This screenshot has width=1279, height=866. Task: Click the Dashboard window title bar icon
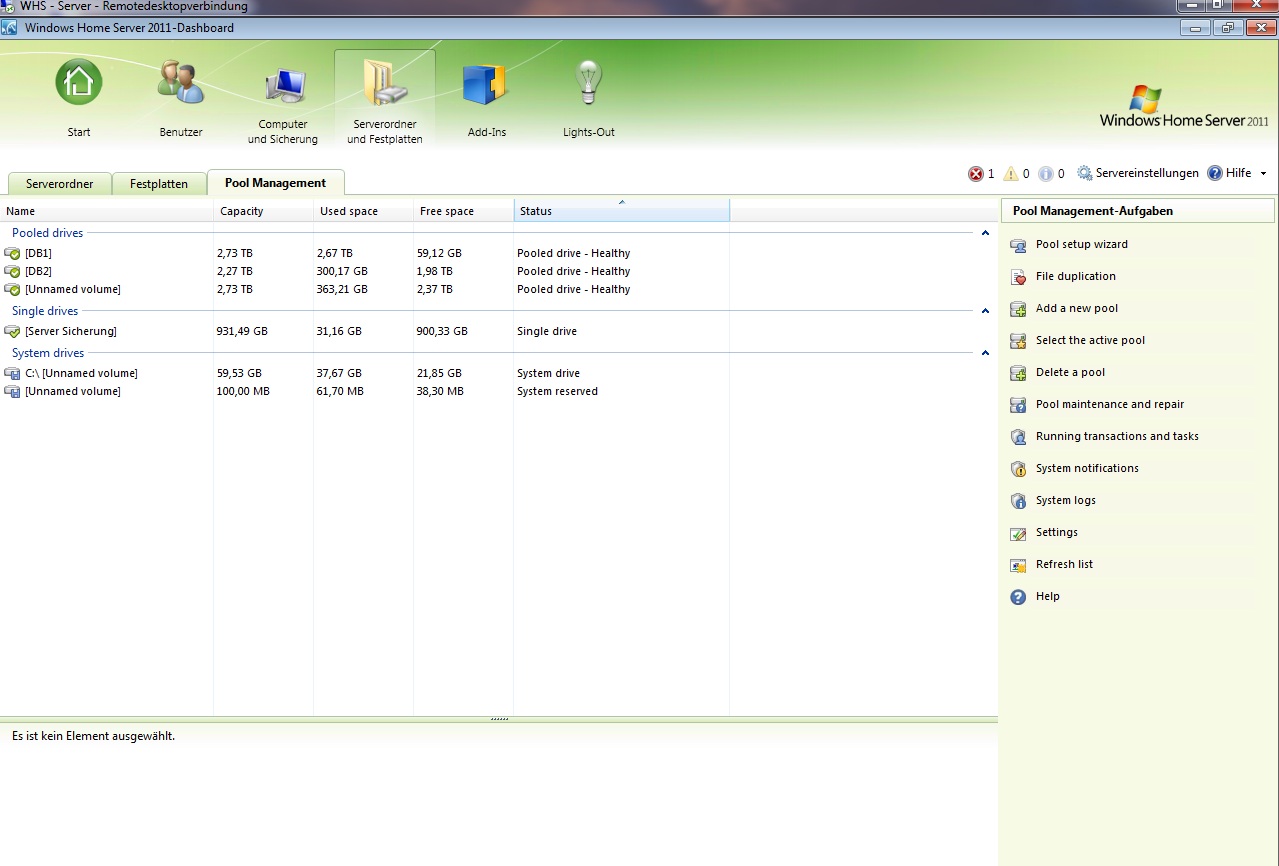point(9,28)
